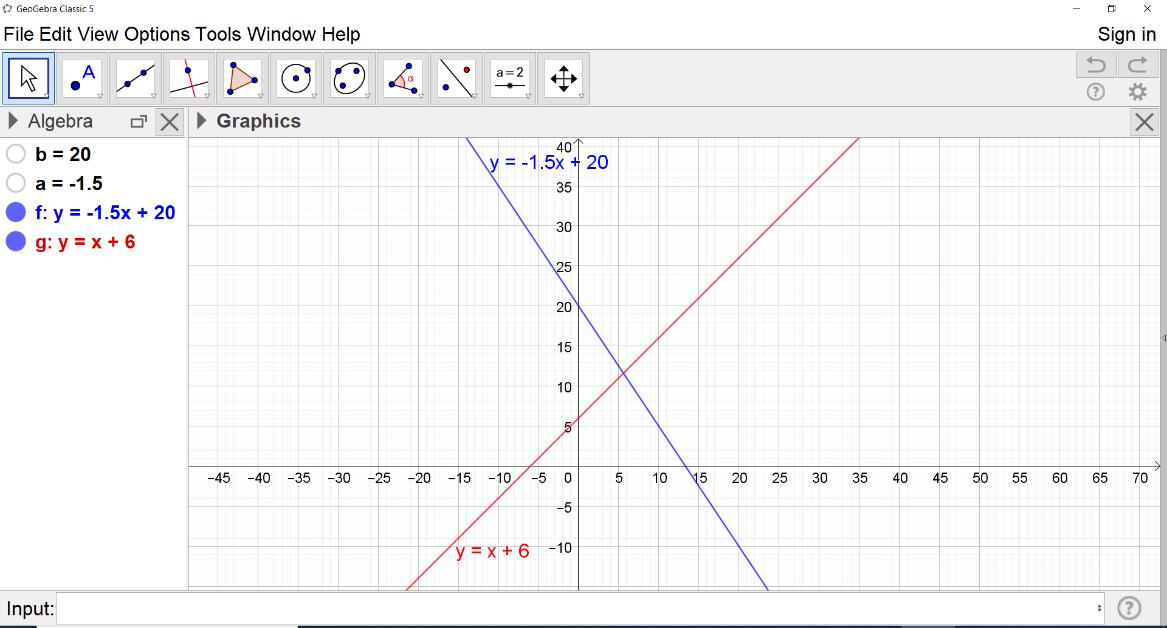Viewport: 1167px width, 628px height.
Task: Open the Edit menu
Action: click(55, 34)
